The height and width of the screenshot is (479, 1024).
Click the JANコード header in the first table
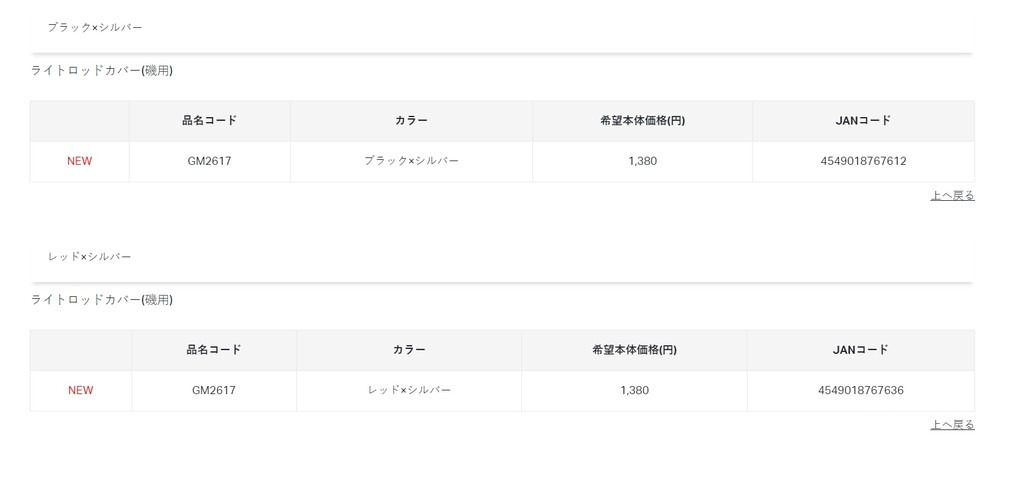(x=863, y=121)
